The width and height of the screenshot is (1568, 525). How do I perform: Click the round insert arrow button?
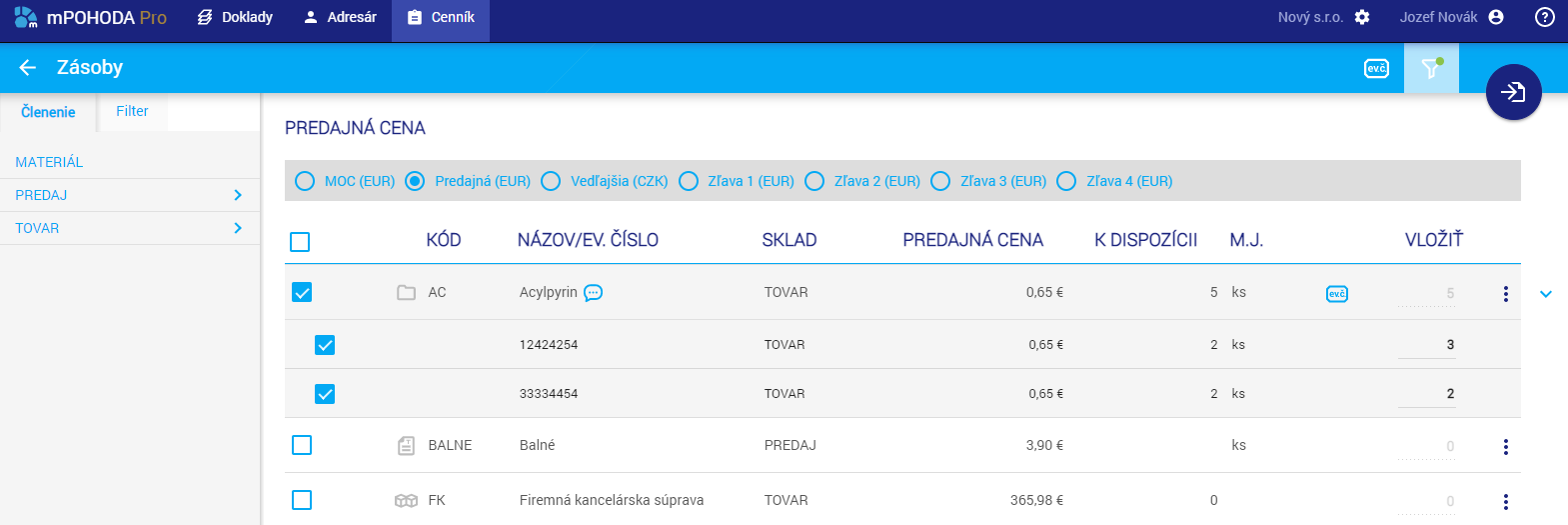1513,92
